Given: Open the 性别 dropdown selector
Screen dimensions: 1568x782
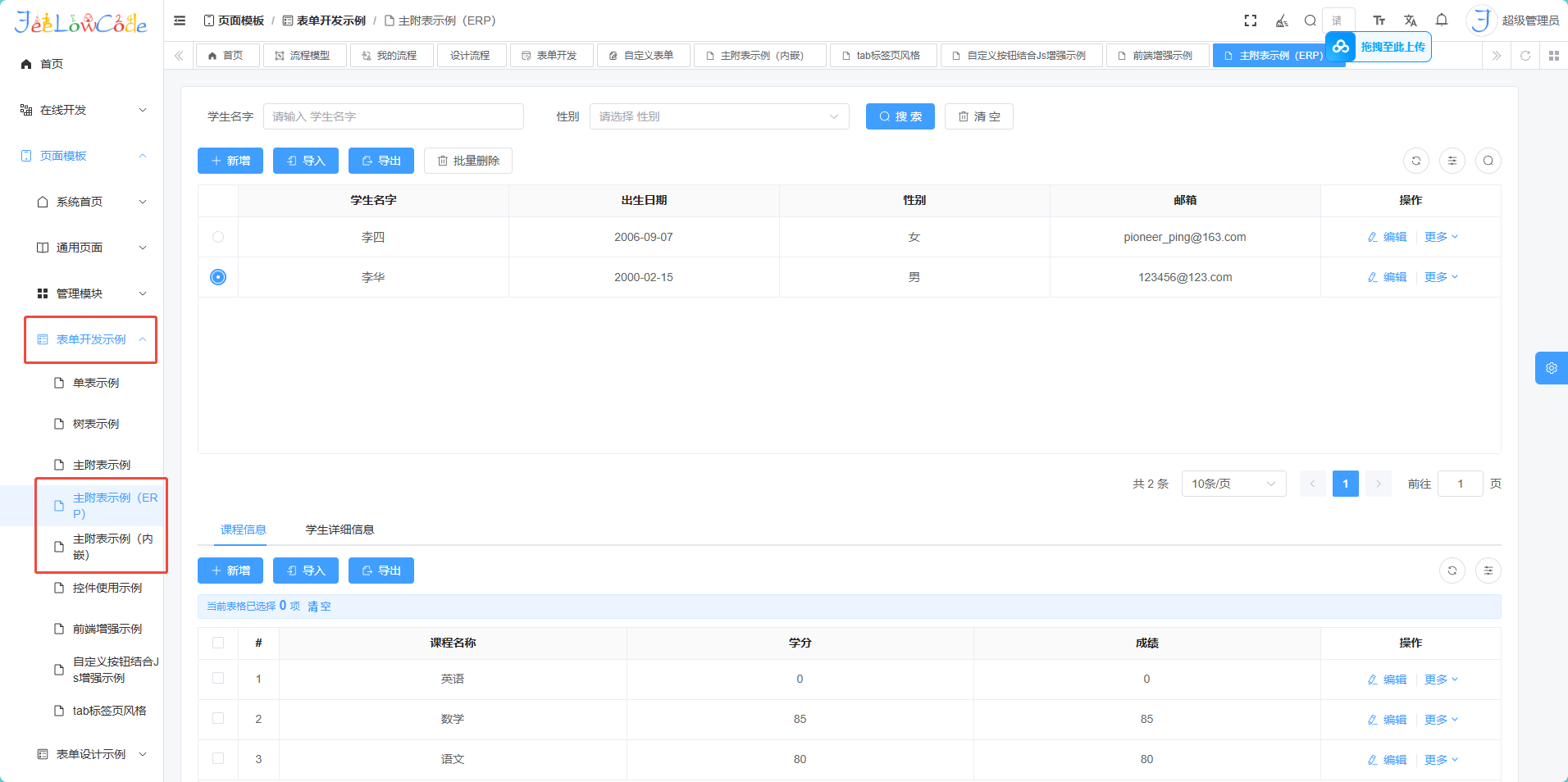Looking at the screenshot, I should (x=718, y=116).
